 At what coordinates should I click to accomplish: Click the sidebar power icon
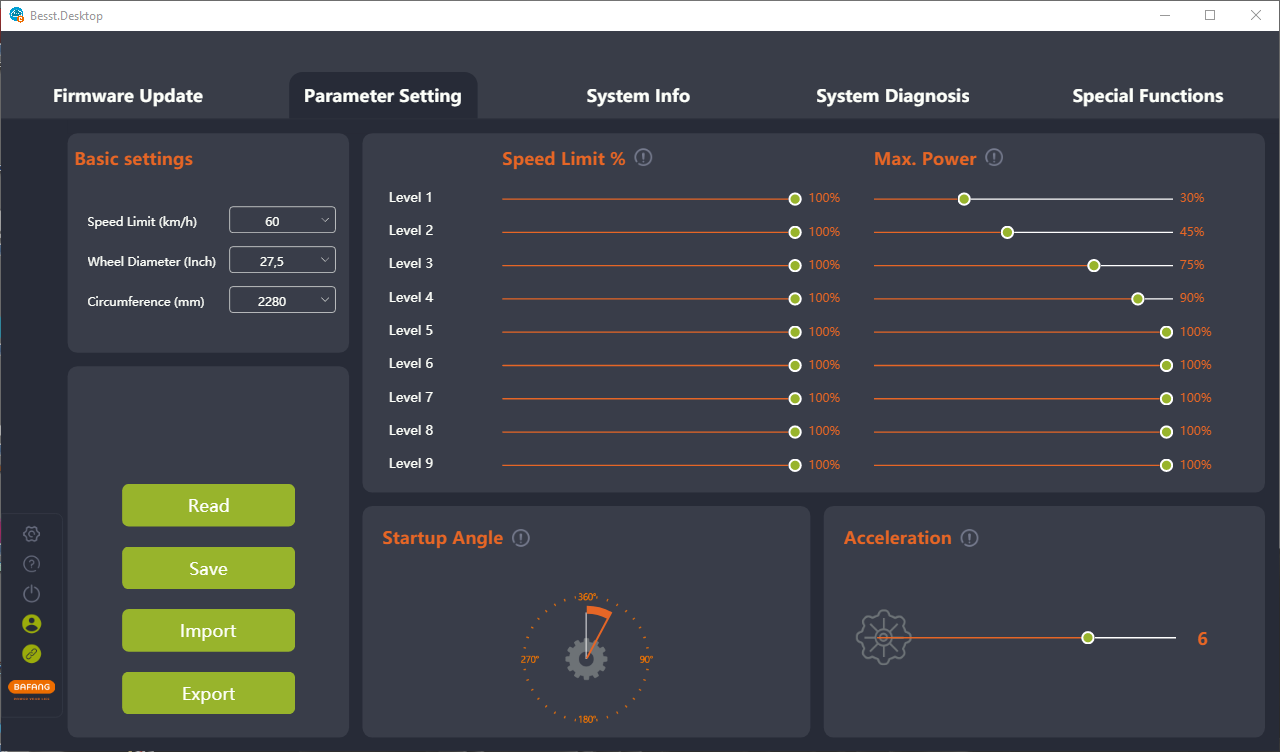coord(31,594)
